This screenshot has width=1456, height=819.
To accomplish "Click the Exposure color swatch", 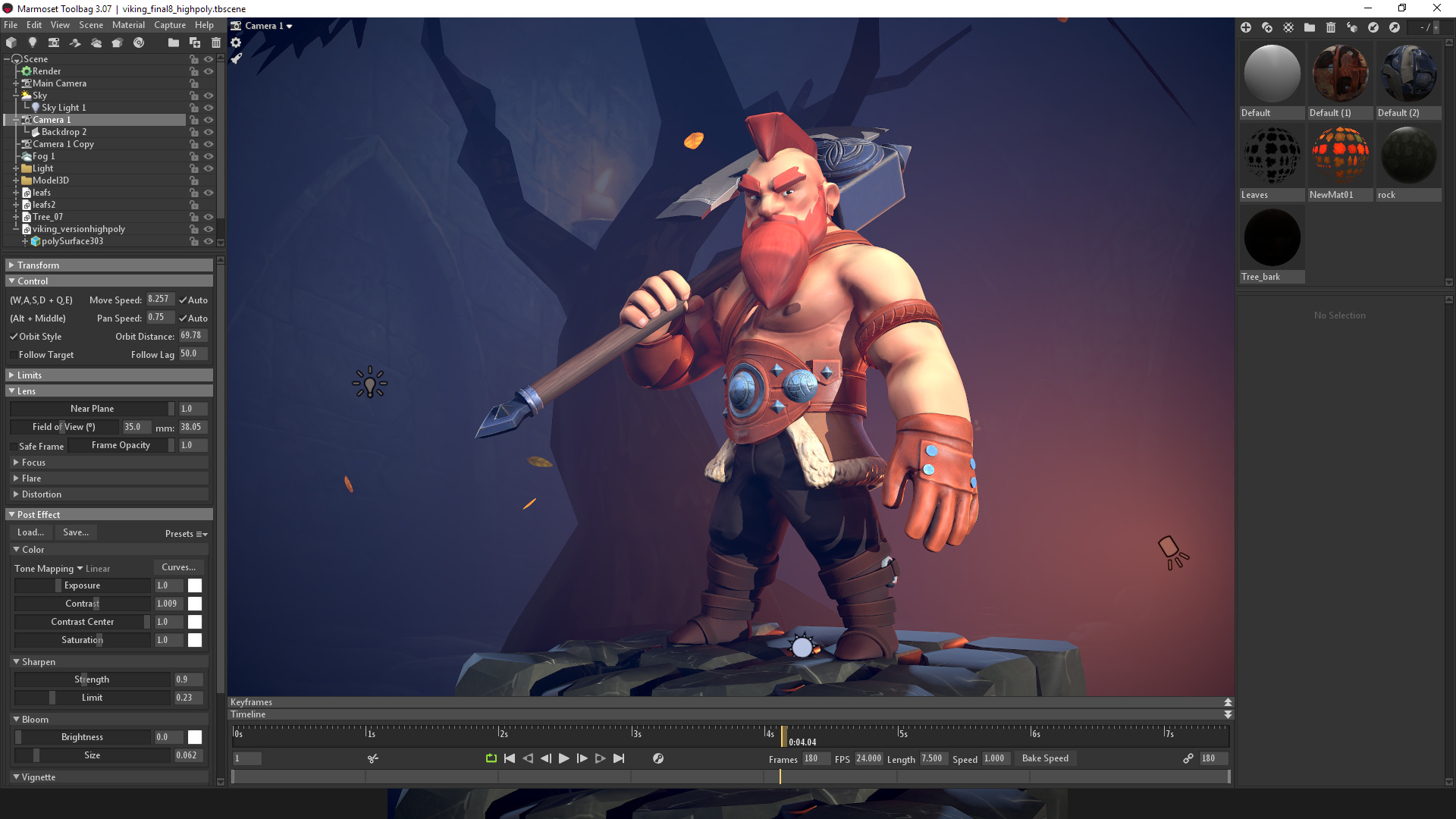I will 195,585.
